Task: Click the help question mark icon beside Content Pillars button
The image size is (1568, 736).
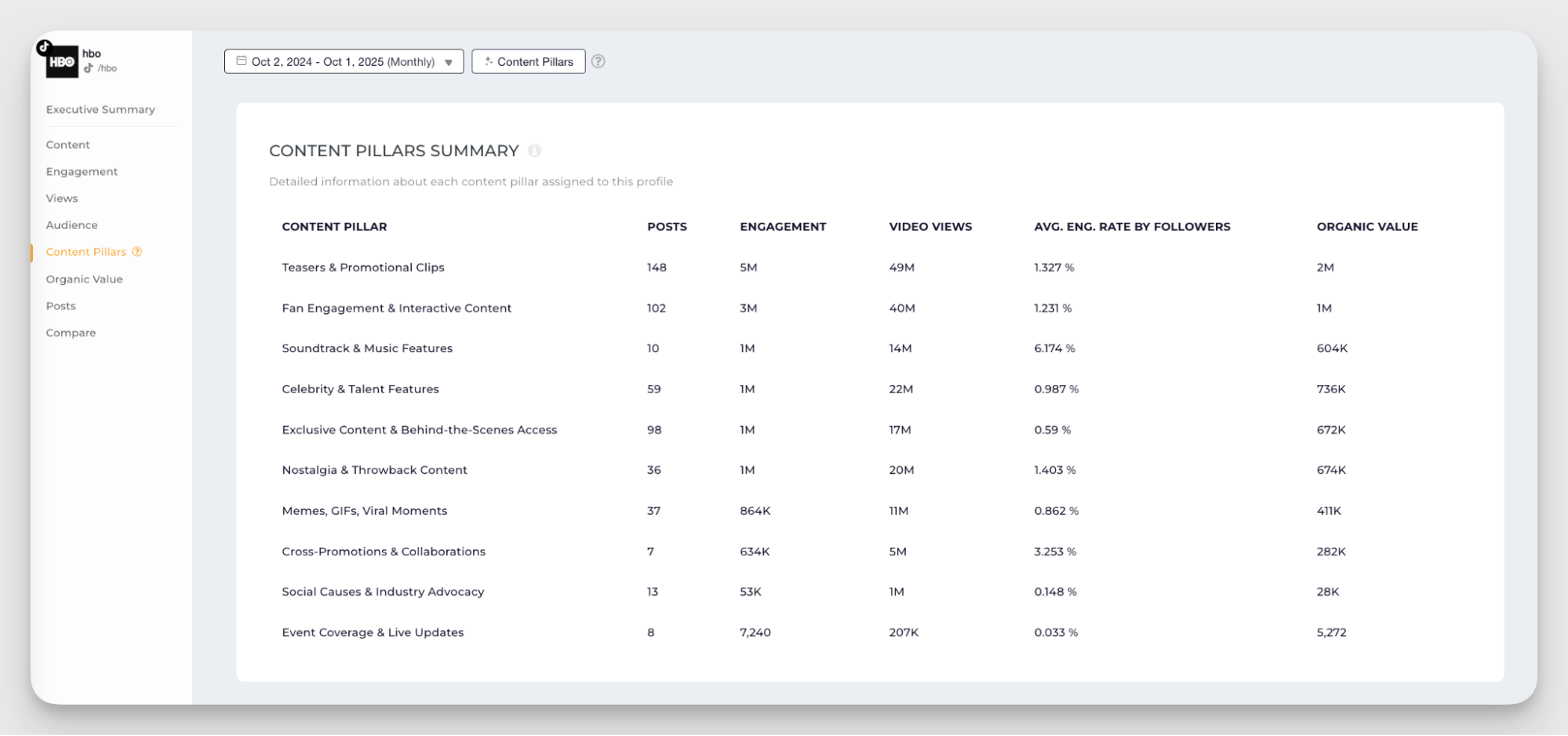Action: [x=598, y=61]
